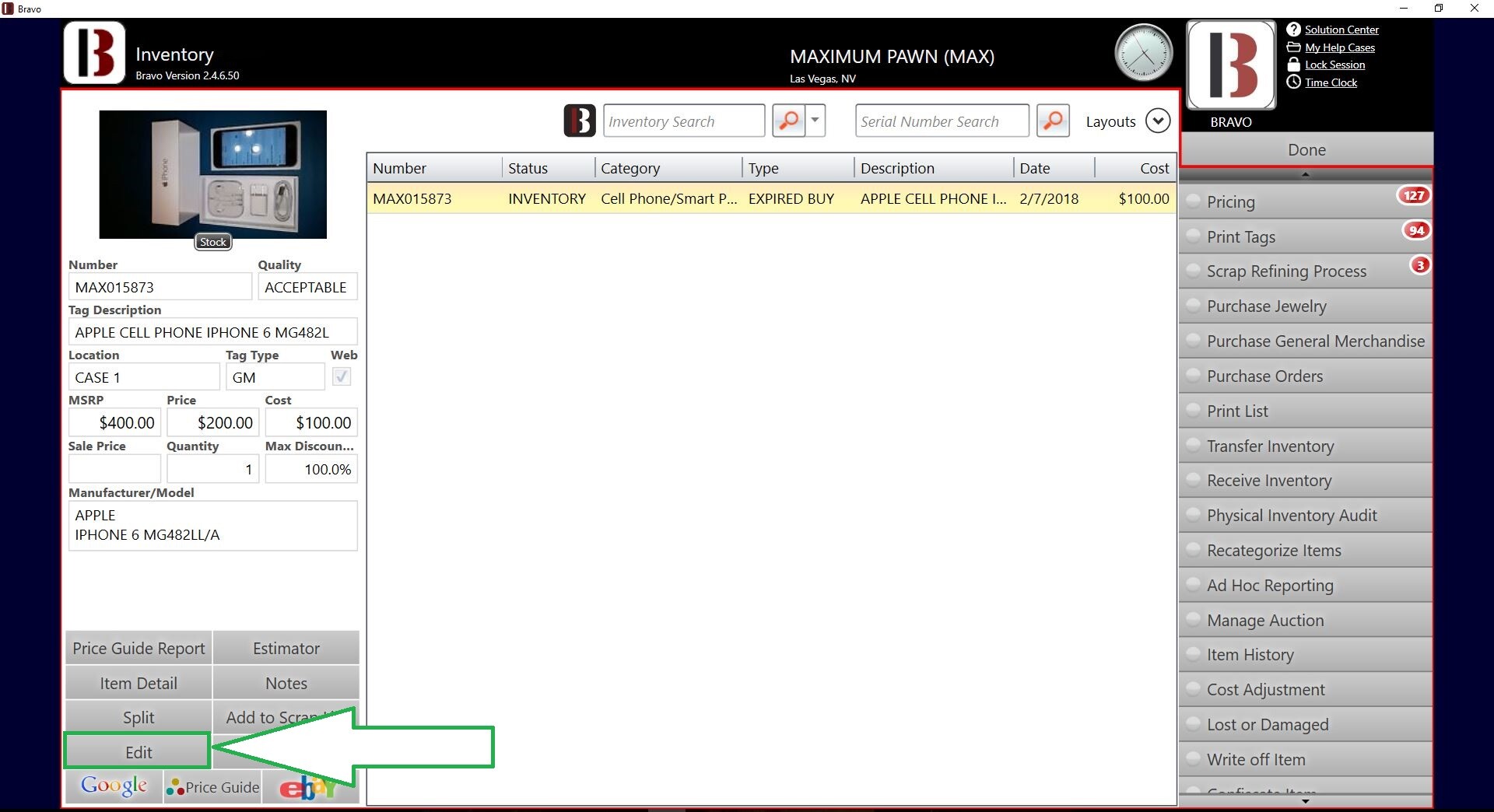Click the Notes button
Image resolution: width=1494 pixels, height=812 pixels.
coord(286,683)
